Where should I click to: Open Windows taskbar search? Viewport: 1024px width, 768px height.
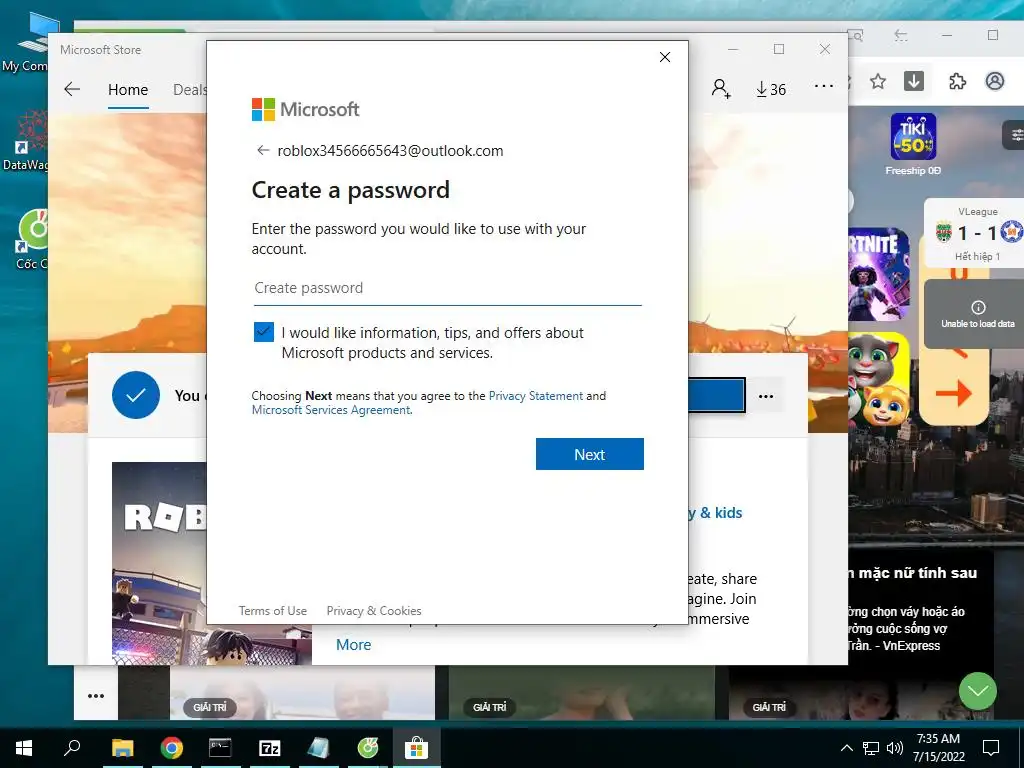coord(72,748)
